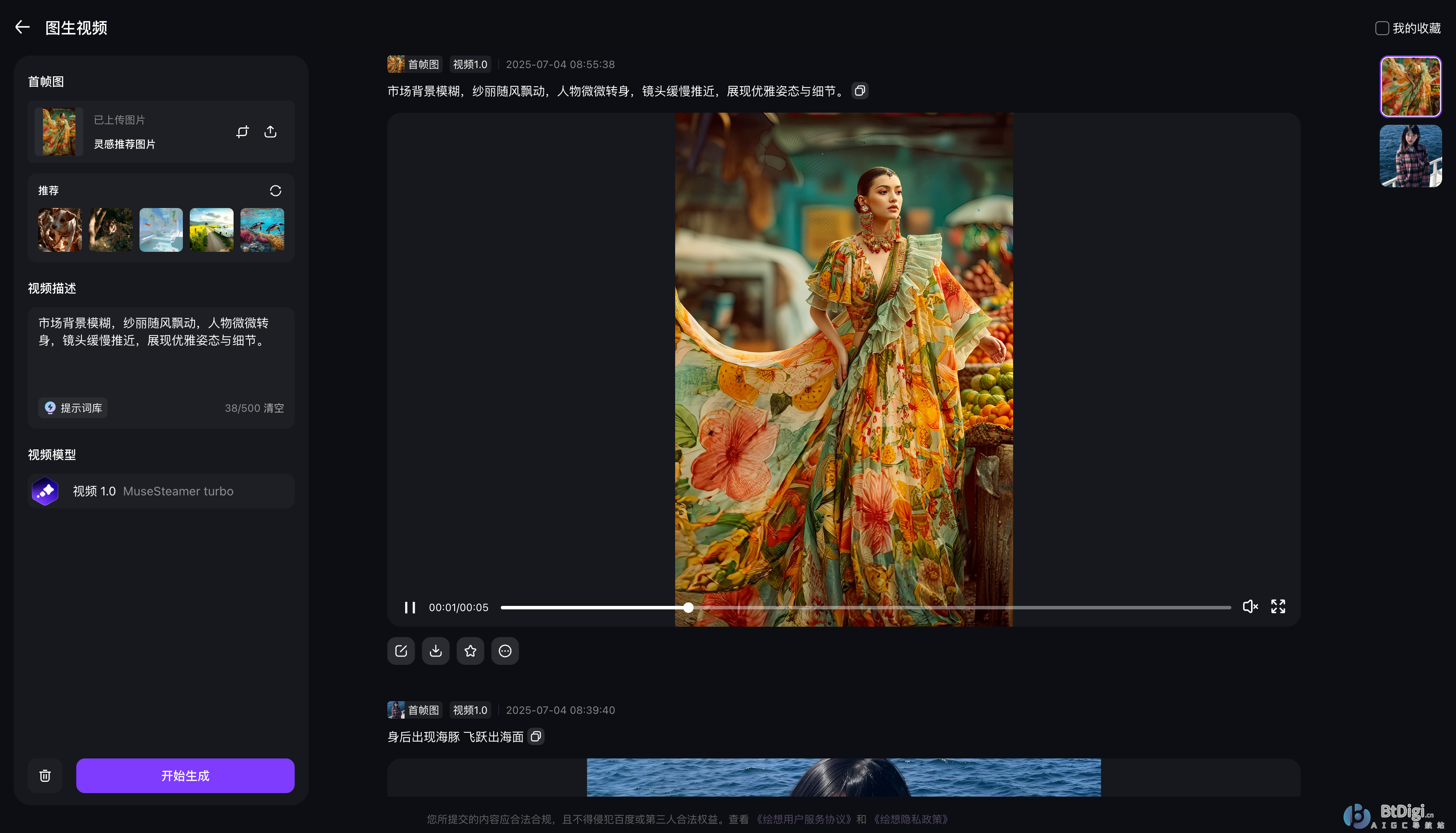Expand the video player to fullscreen
Viewport: 1456px width, 833px height.
[x=1278, y=606]
